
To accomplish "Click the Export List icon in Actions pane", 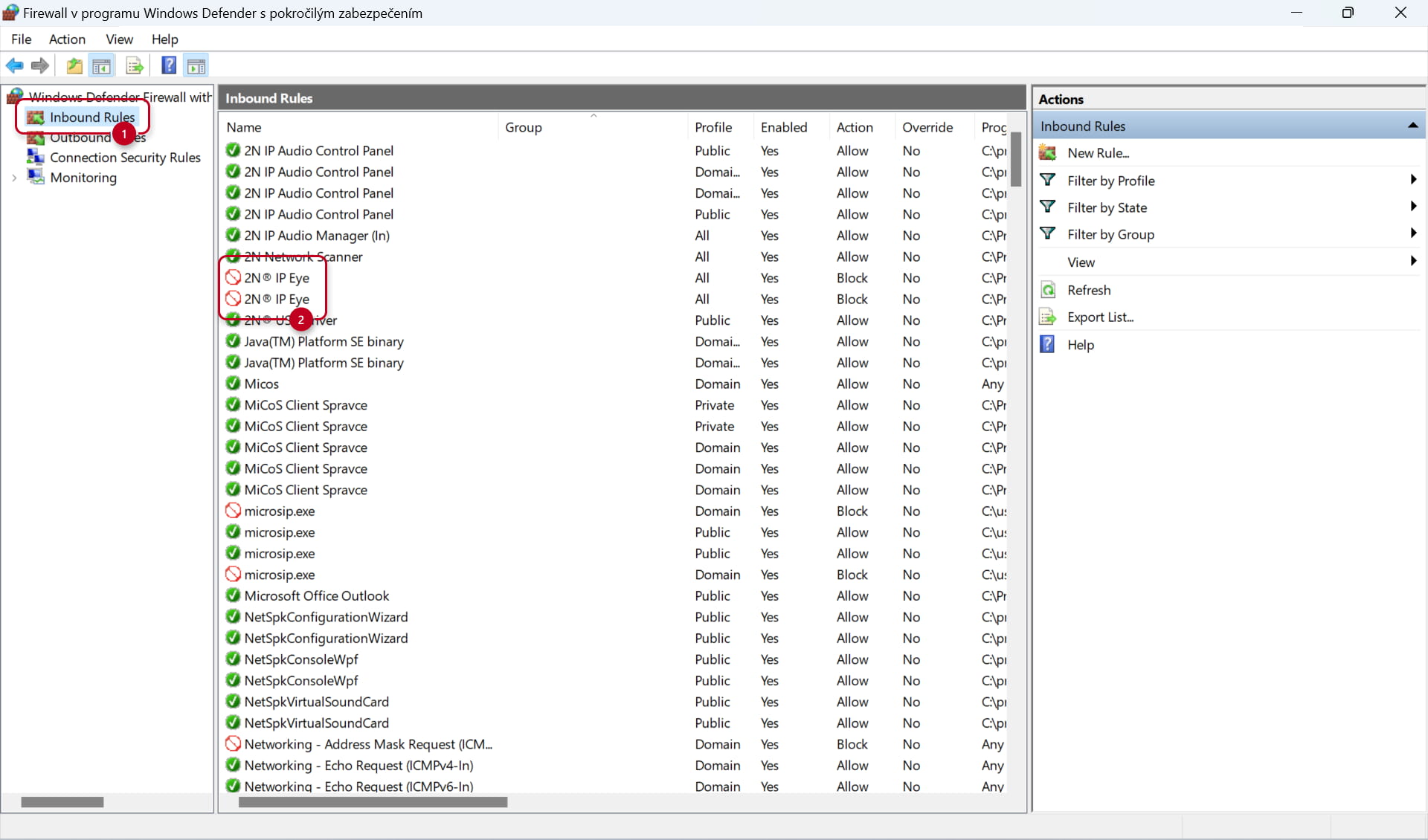I will 1047,317.
